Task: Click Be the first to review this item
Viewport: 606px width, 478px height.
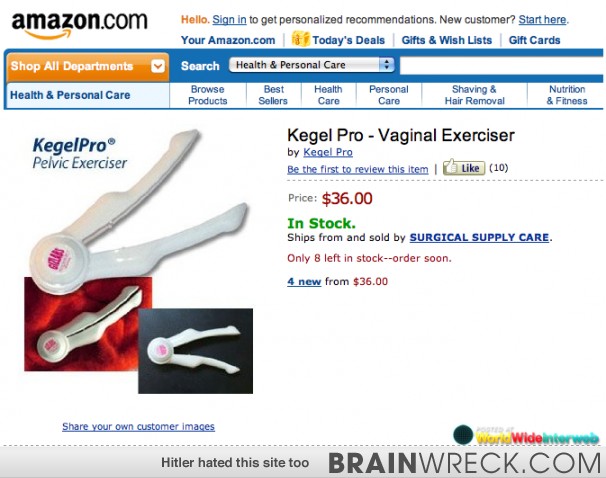Action: click(x=357, y=169)
